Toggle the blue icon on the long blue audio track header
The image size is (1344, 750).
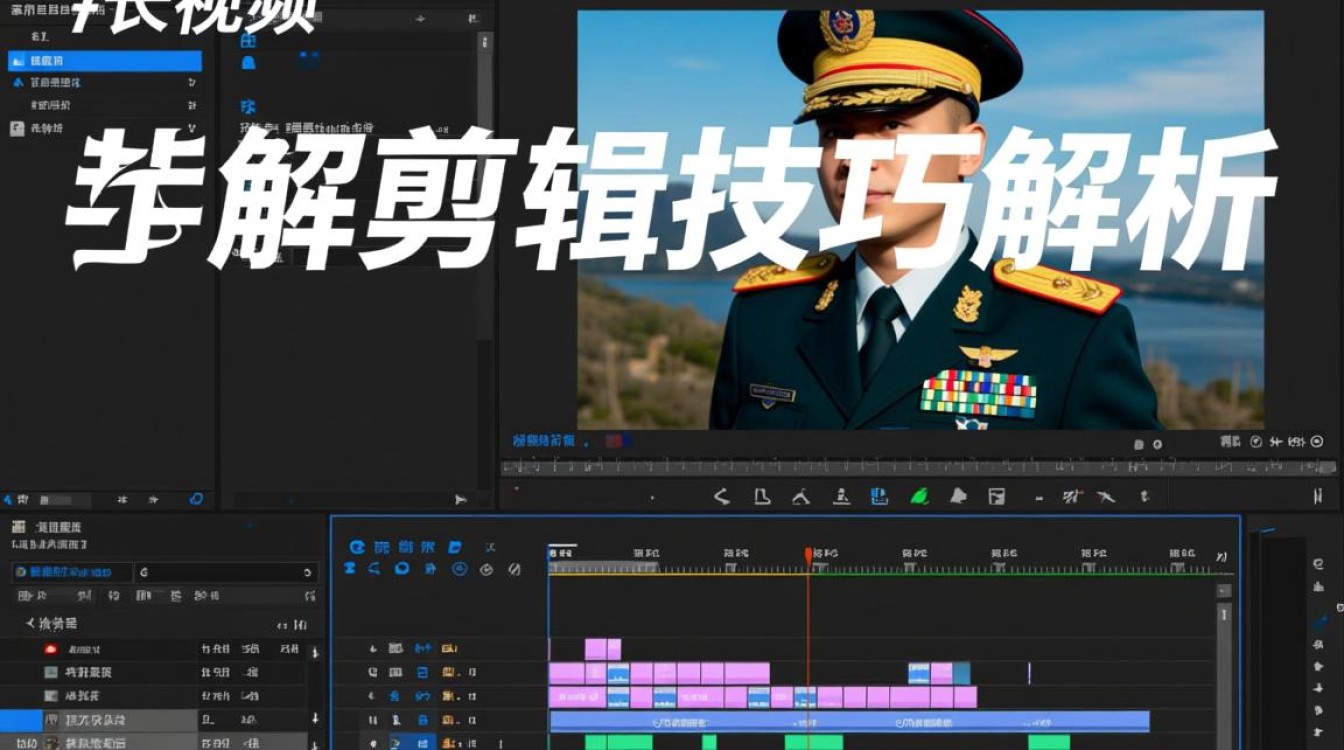tap(423, 719)
